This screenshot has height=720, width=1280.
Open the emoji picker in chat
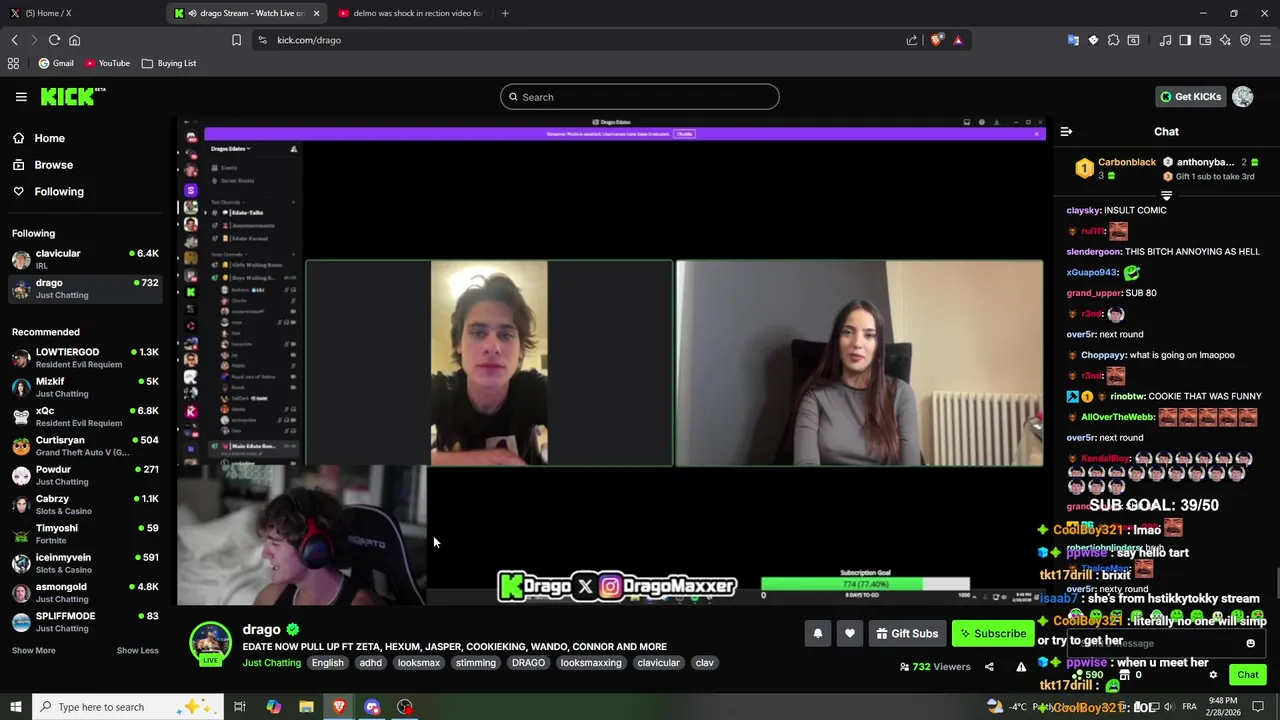1250,644
